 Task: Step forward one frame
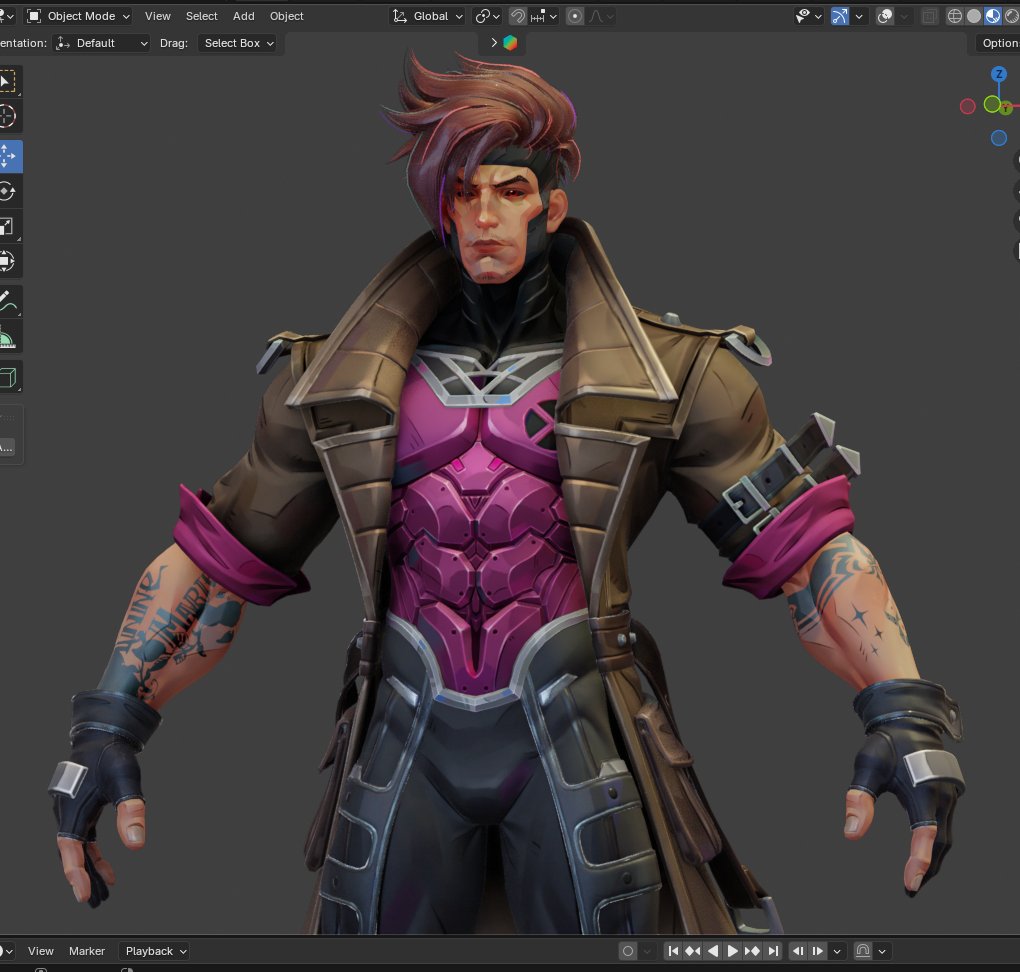tap(818, 951)
